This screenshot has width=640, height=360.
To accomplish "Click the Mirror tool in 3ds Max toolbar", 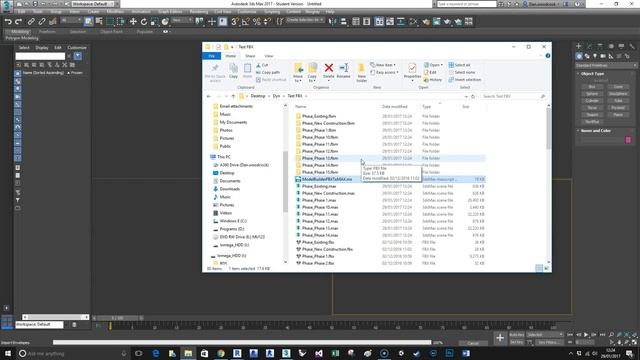I will coord(333,22).
